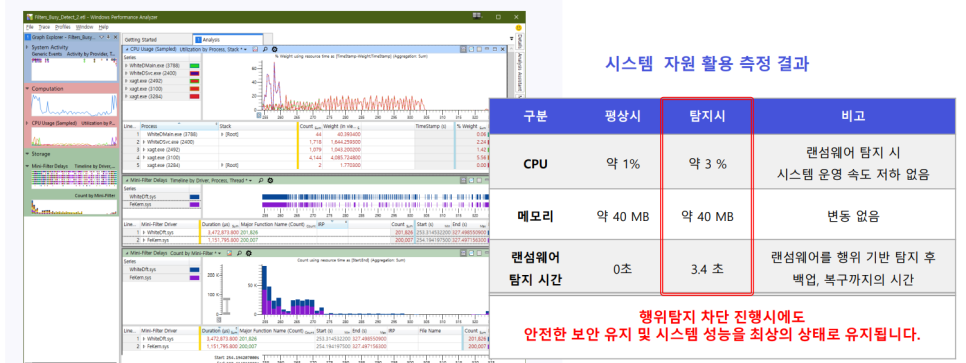Click search icon in Count by Mini-Filter panel
This screenshot has width=966, height=363.
coord(240,253)
